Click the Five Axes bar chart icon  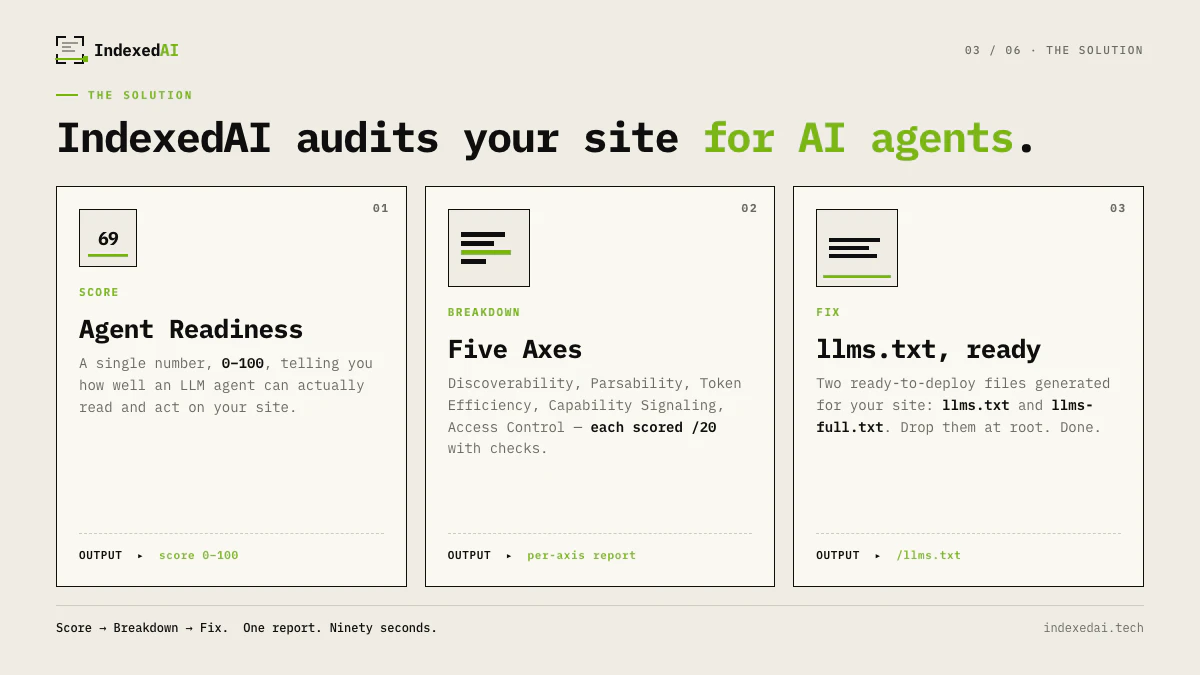point(489,248)
